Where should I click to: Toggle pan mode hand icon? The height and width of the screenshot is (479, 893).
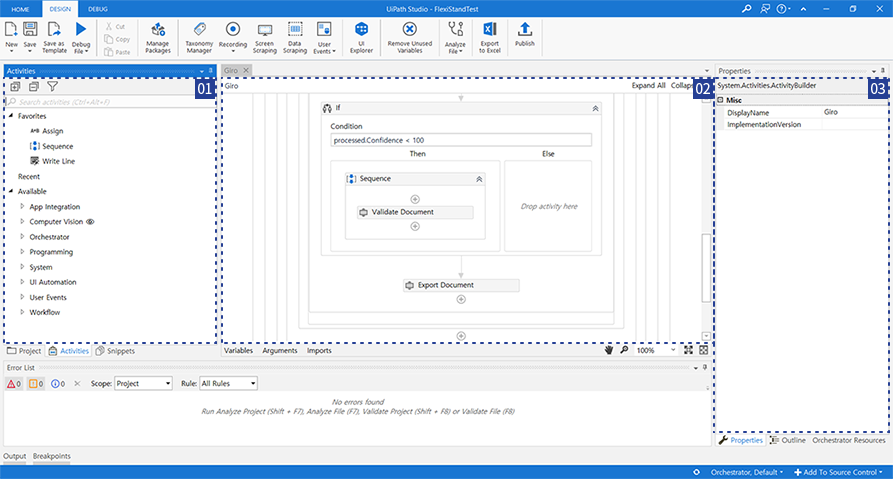pyautogui.click(x=609, y=350)
